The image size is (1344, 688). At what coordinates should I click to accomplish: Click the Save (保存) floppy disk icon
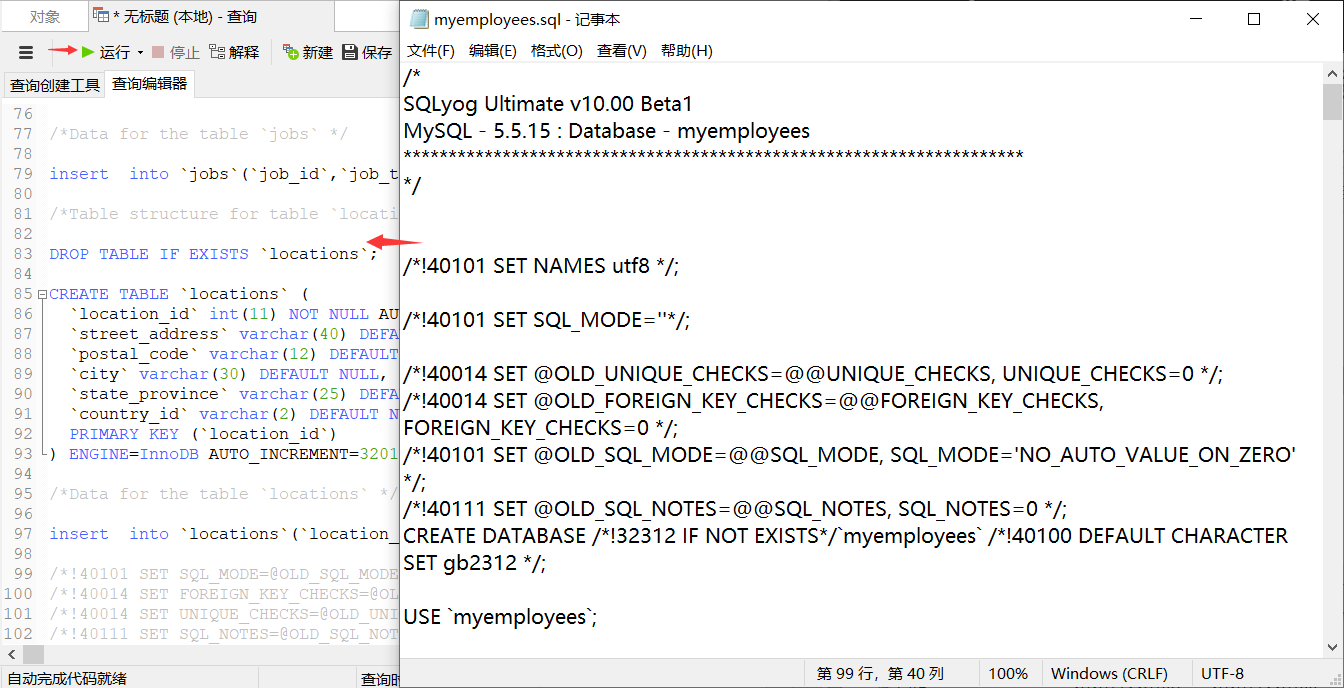click(x=350, y=52)
